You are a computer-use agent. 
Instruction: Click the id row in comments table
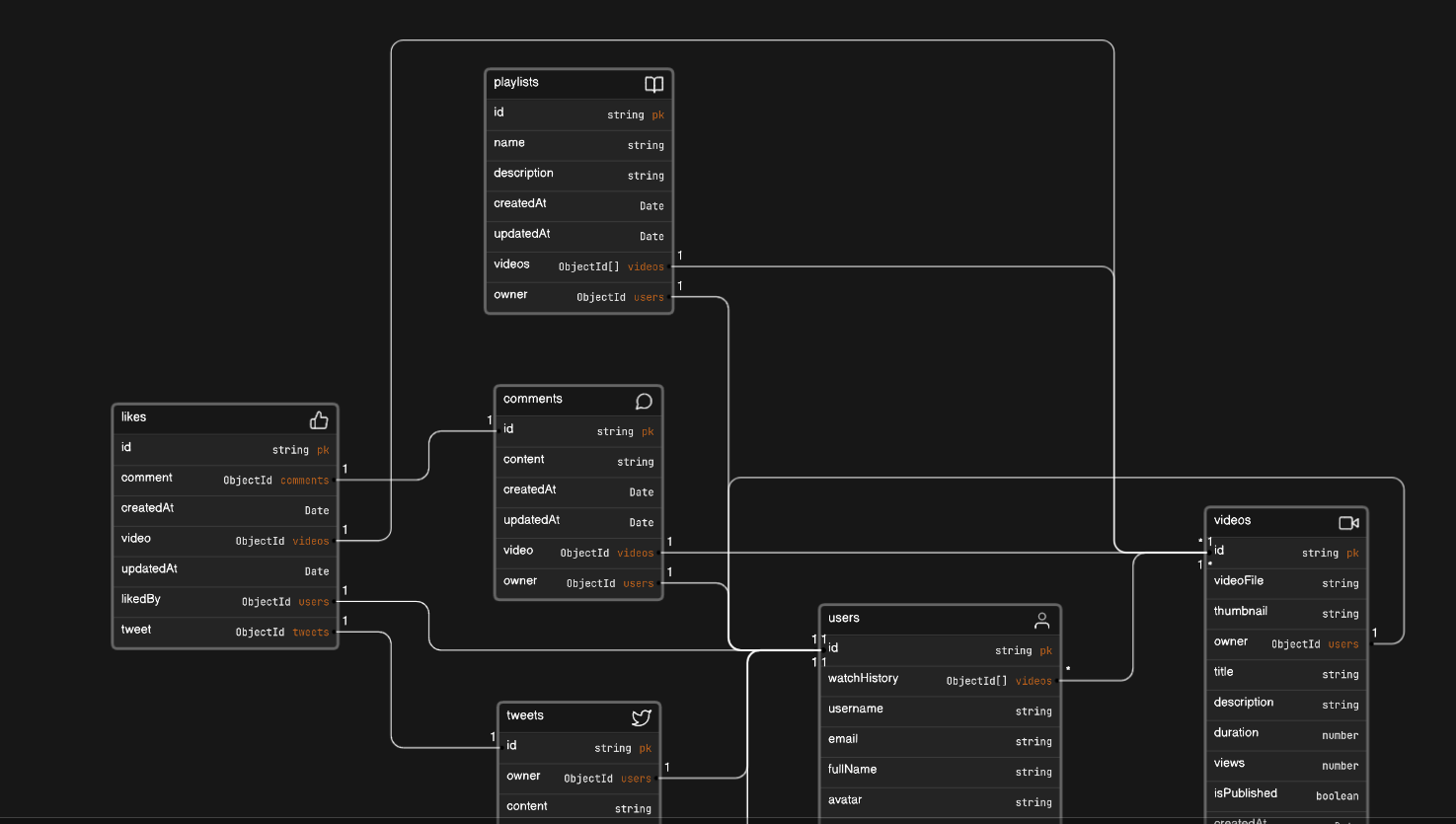pyautogui.click(x=578, y=430)
